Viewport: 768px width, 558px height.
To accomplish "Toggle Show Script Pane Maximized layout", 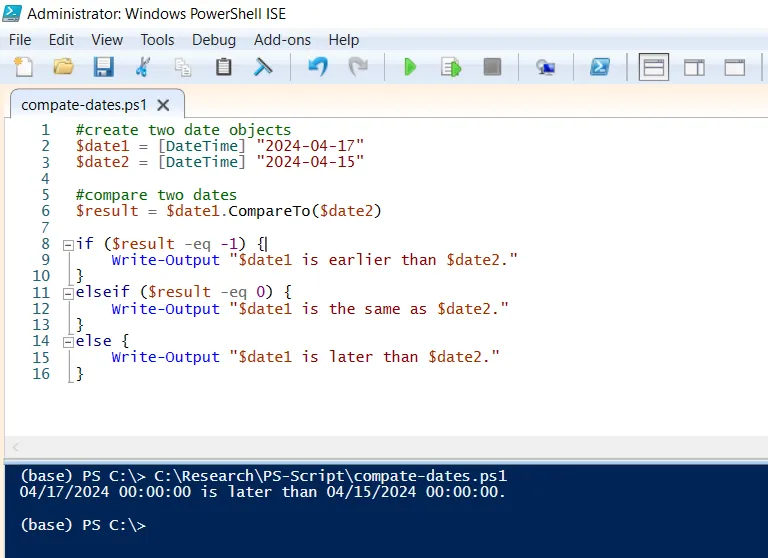I will [x=735, y=67].
